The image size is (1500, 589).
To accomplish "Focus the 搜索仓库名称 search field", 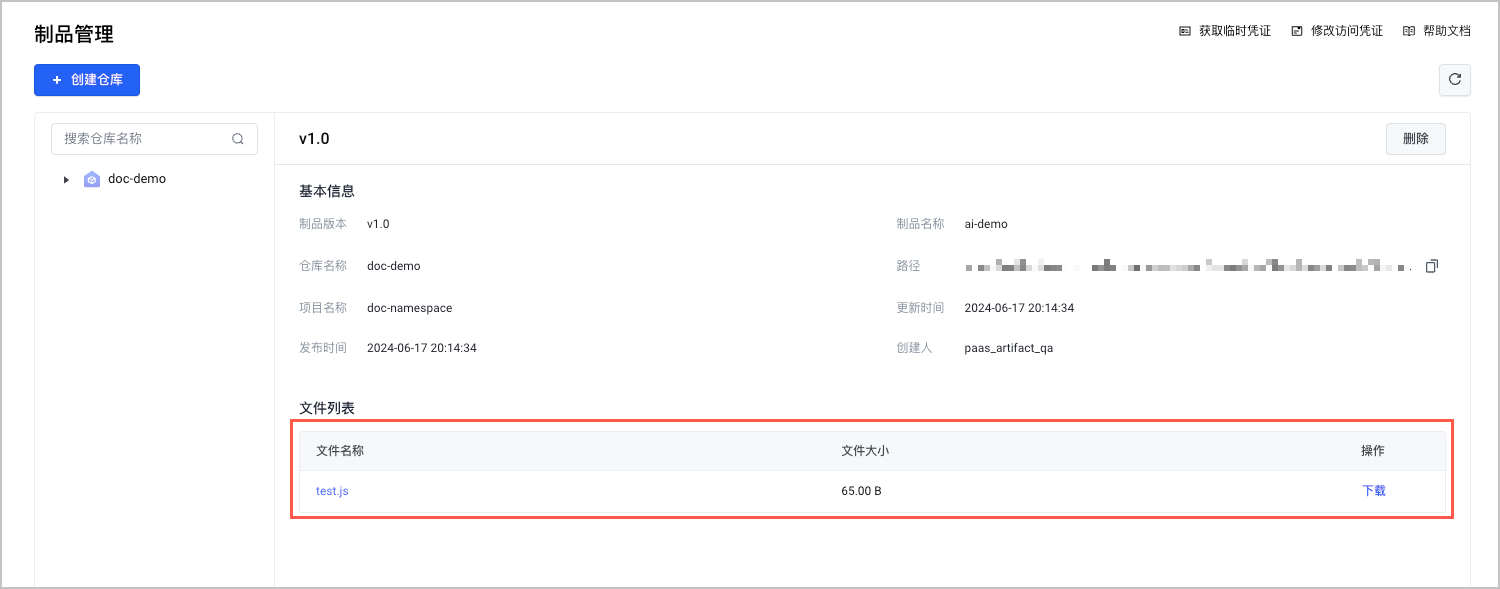I will click(145, 139).
